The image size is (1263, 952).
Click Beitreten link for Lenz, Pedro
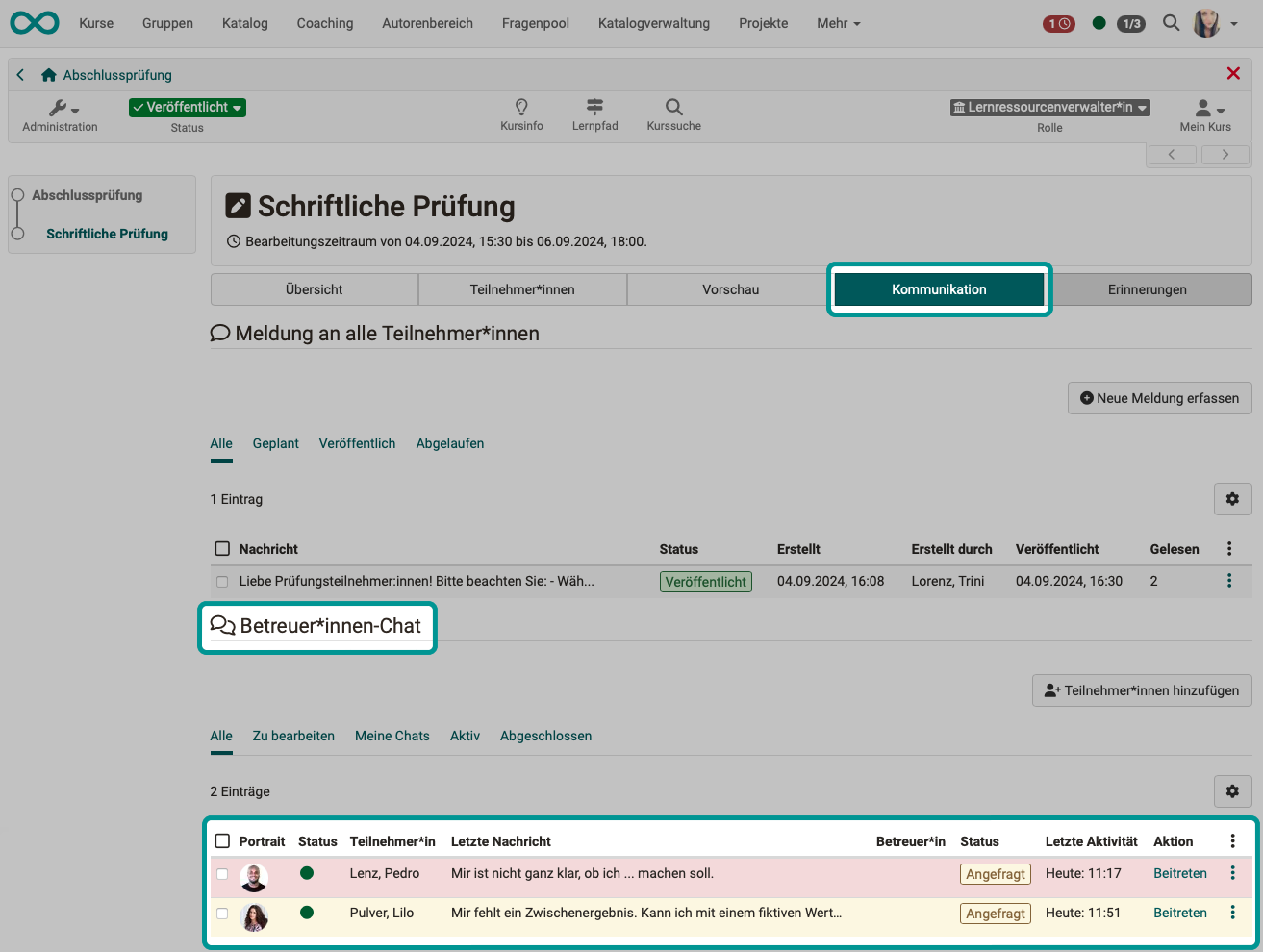pos(1179,873)
